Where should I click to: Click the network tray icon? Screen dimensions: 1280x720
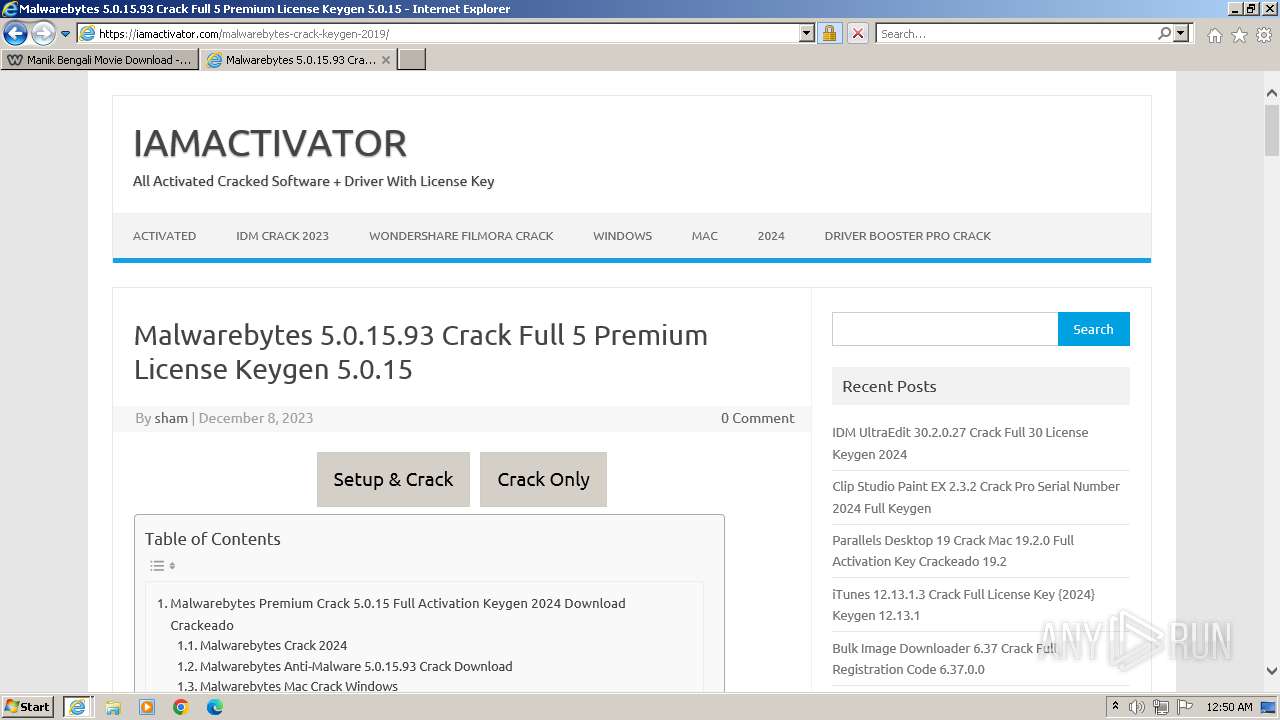point(1161,707)
